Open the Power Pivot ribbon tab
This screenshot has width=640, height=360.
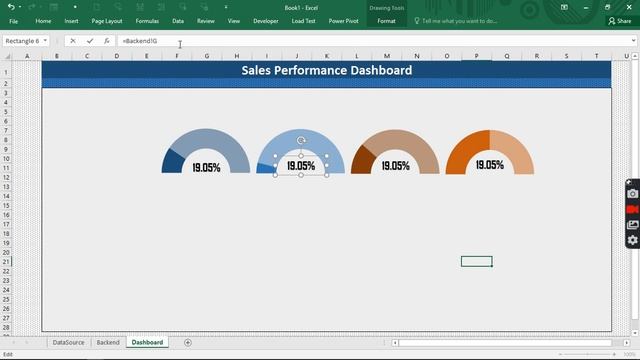[344, 21]
